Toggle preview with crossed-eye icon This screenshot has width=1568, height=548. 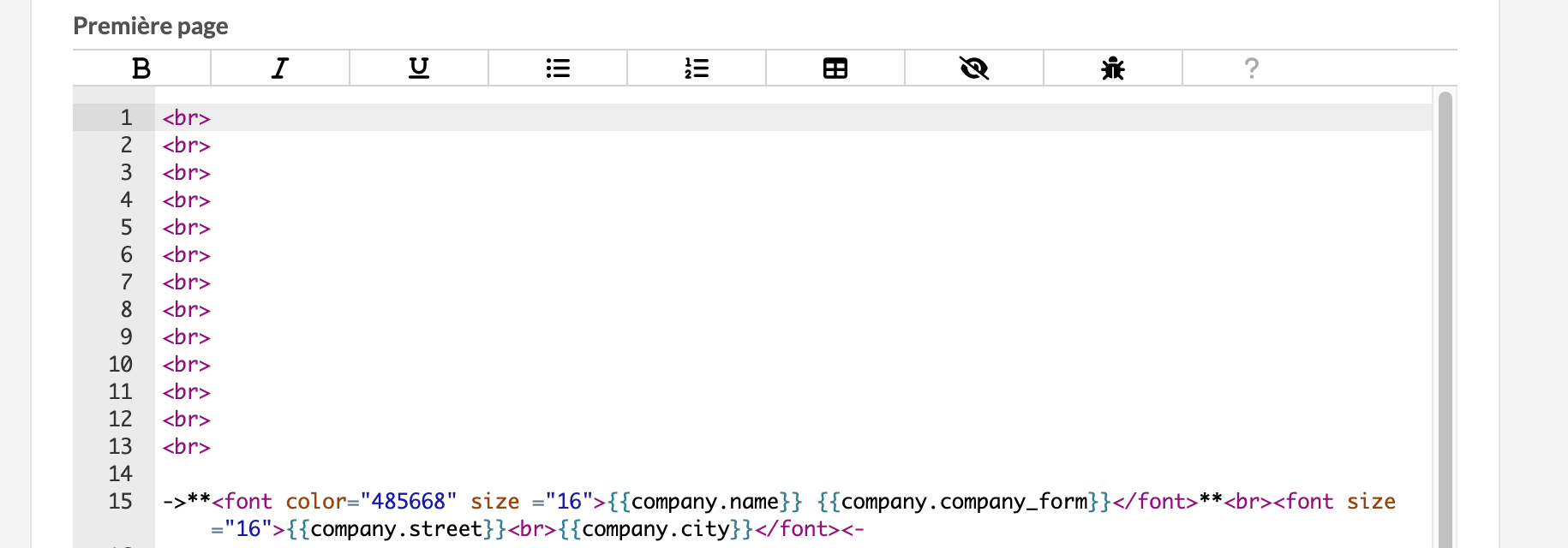pyautogui.click(x=974, y=68)
